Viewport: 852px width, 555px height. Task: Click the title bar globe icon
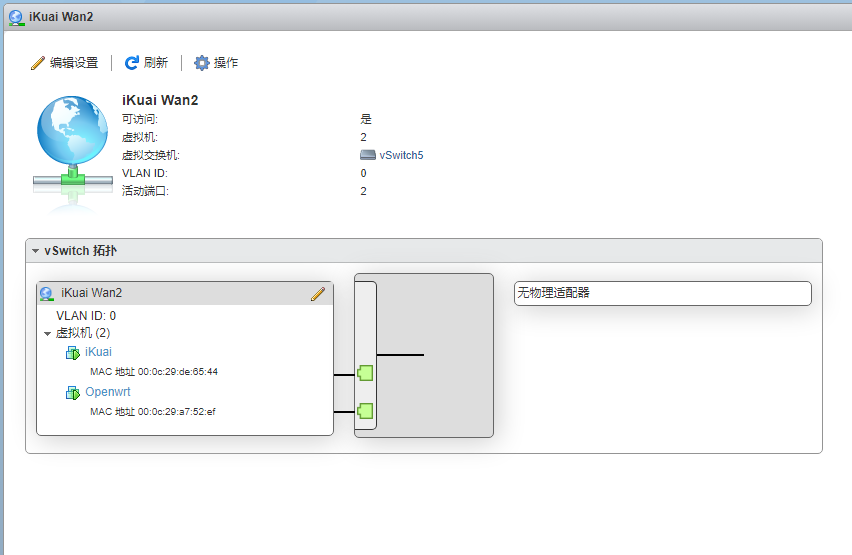(16, 17)
